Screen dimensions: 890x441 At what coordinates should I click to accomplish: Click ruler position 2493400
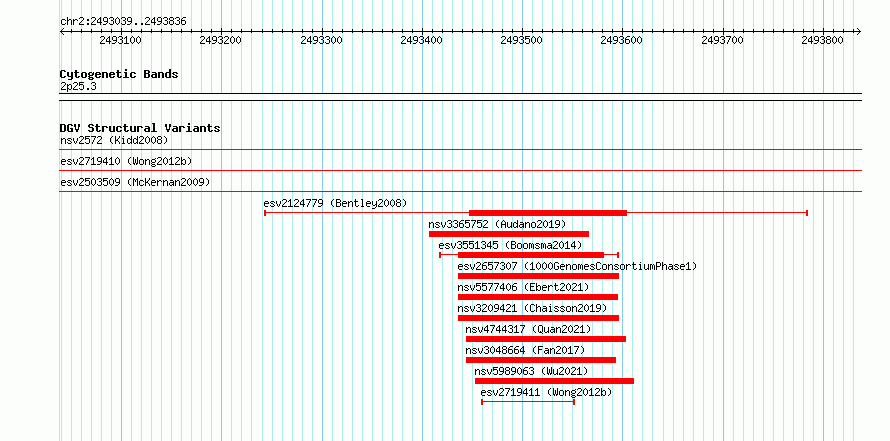[x=422, y=40]
